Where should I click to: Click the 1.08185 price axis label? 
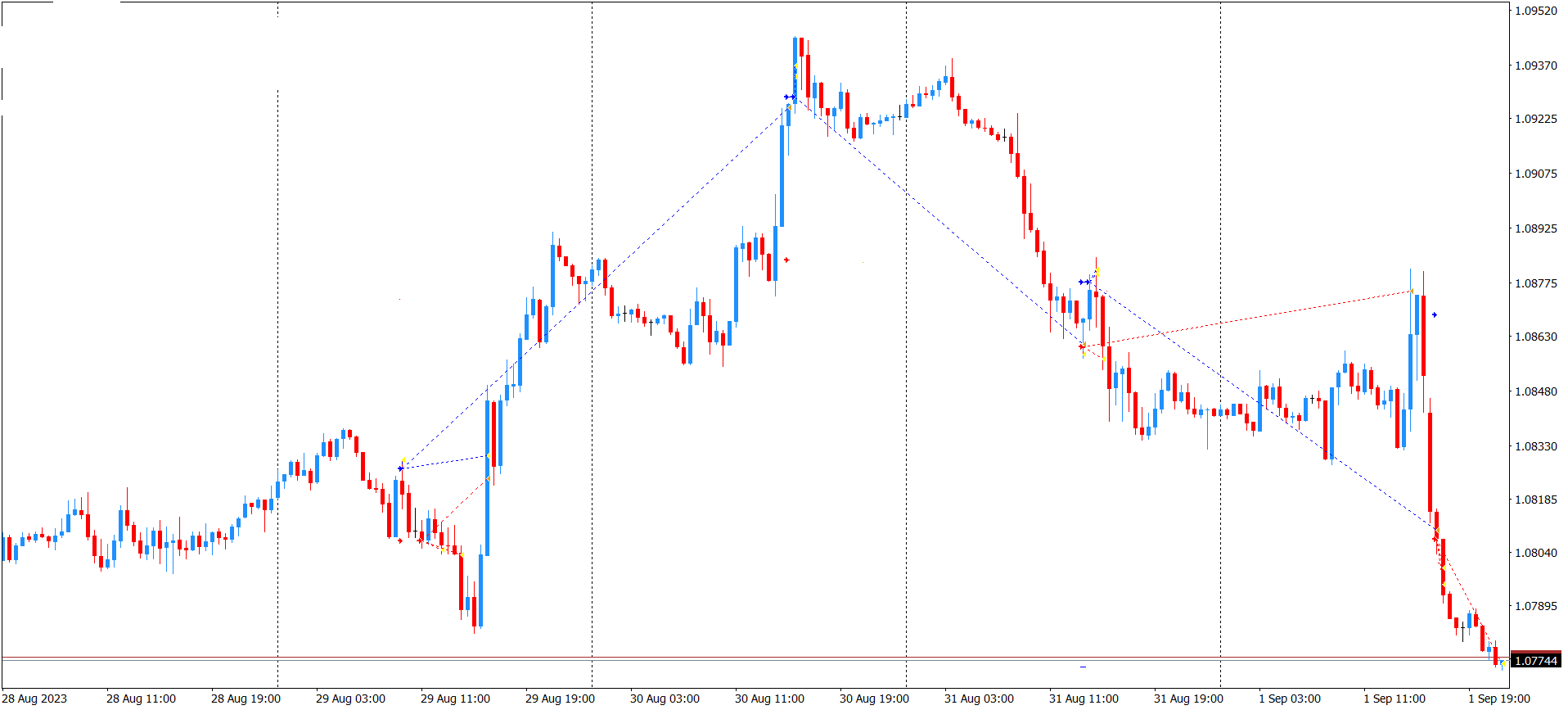[1536, 500]
